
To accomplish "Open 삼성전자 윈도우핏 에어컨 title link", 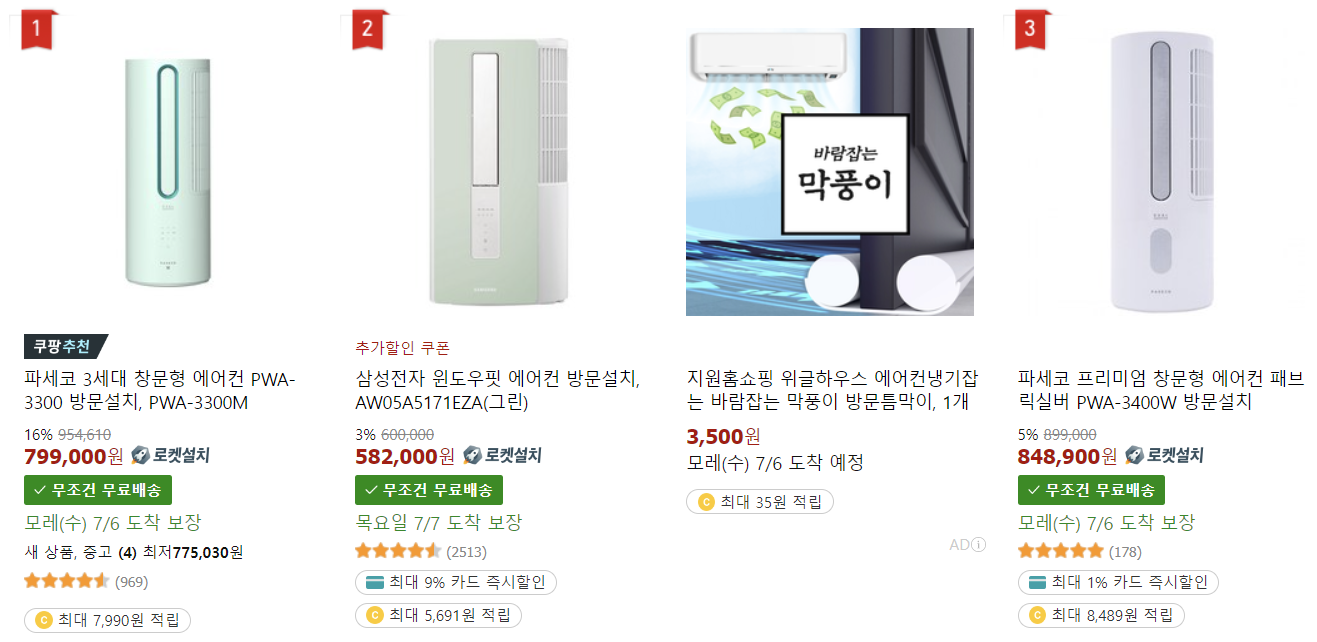I will (x=497, y=391).
